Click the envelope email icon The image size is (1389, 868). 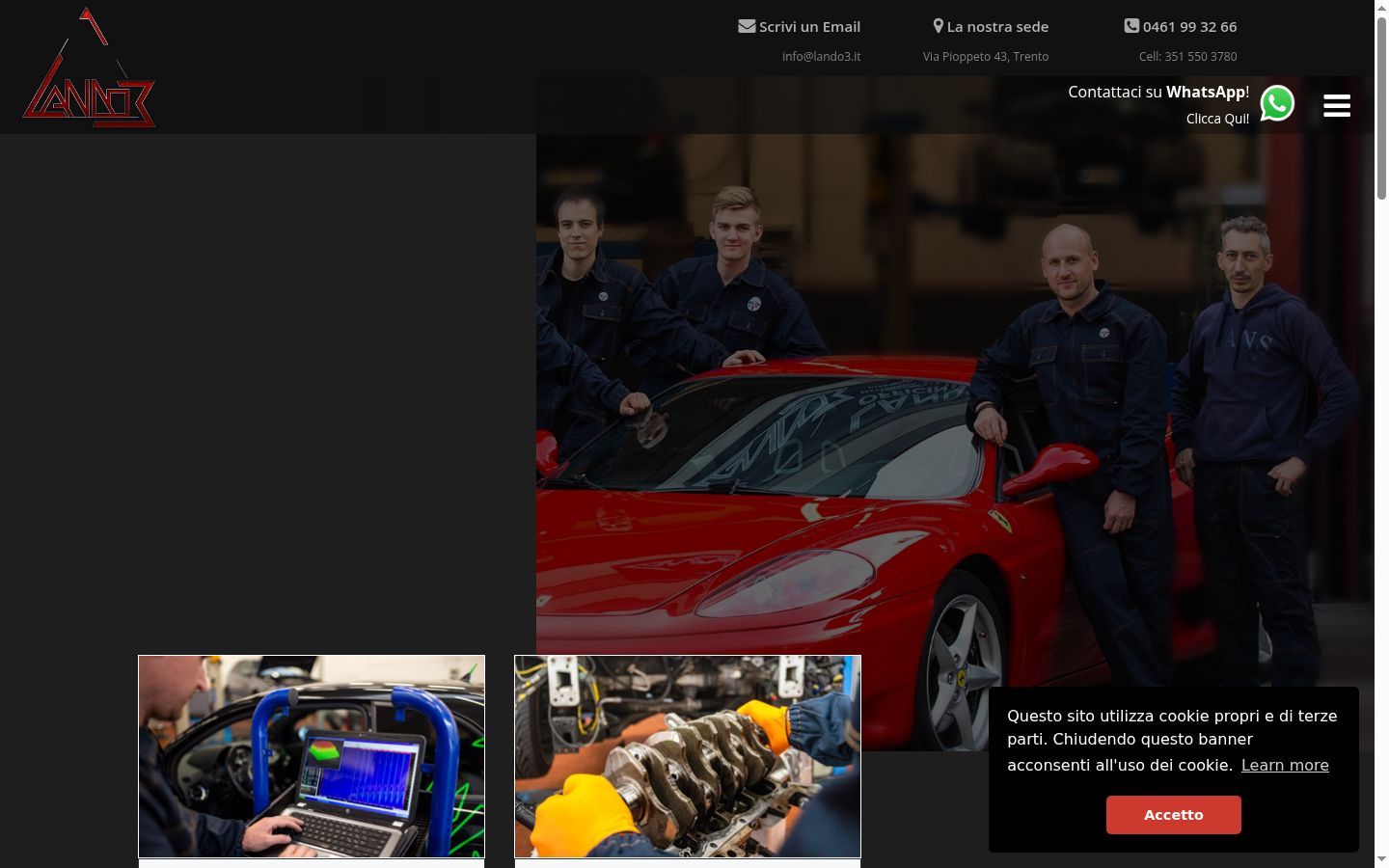pos(747,26)
